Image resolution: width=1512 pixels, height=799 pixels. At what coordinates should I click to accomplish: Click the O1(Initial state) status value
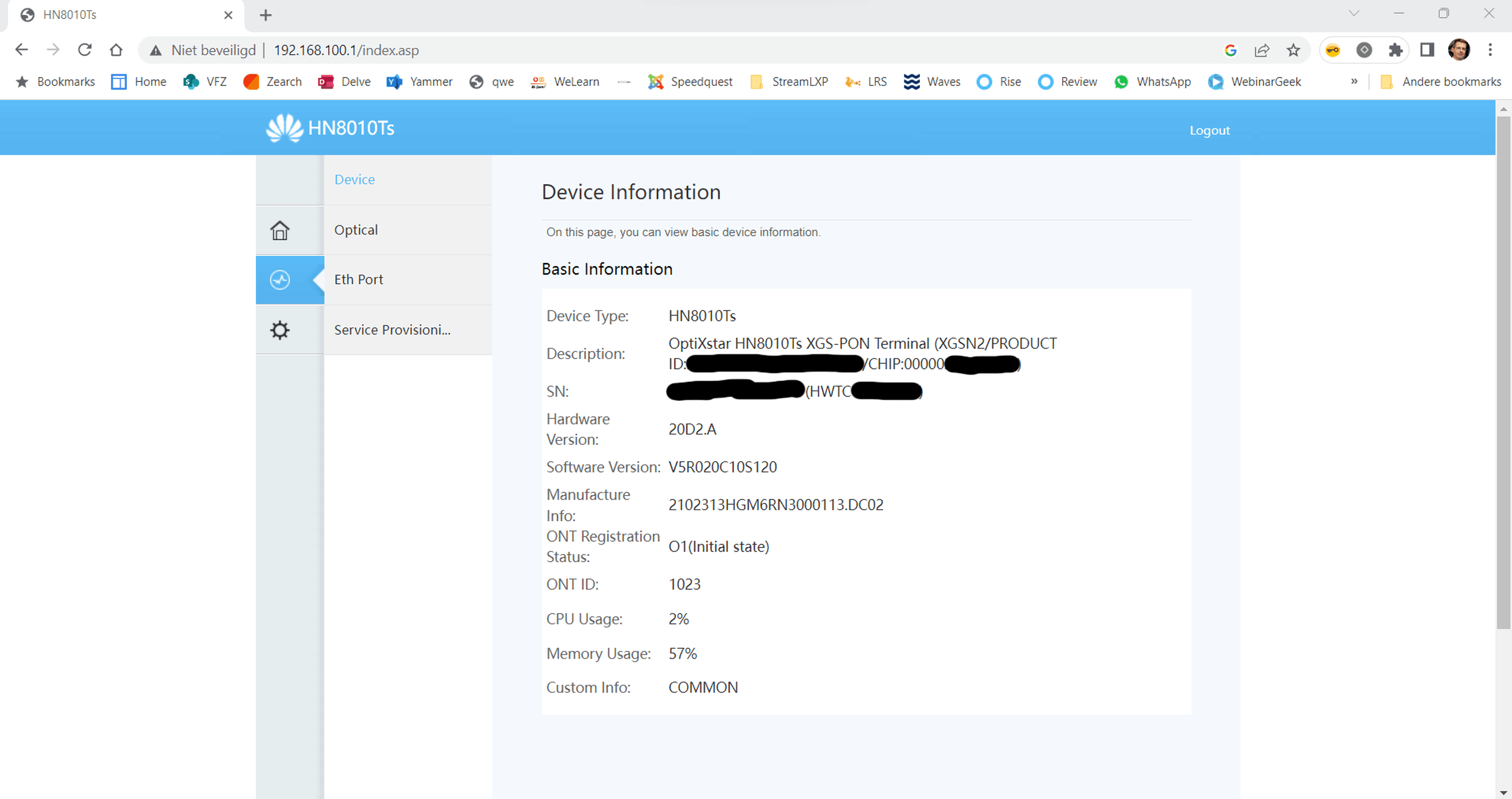click(x=719, y=547)
